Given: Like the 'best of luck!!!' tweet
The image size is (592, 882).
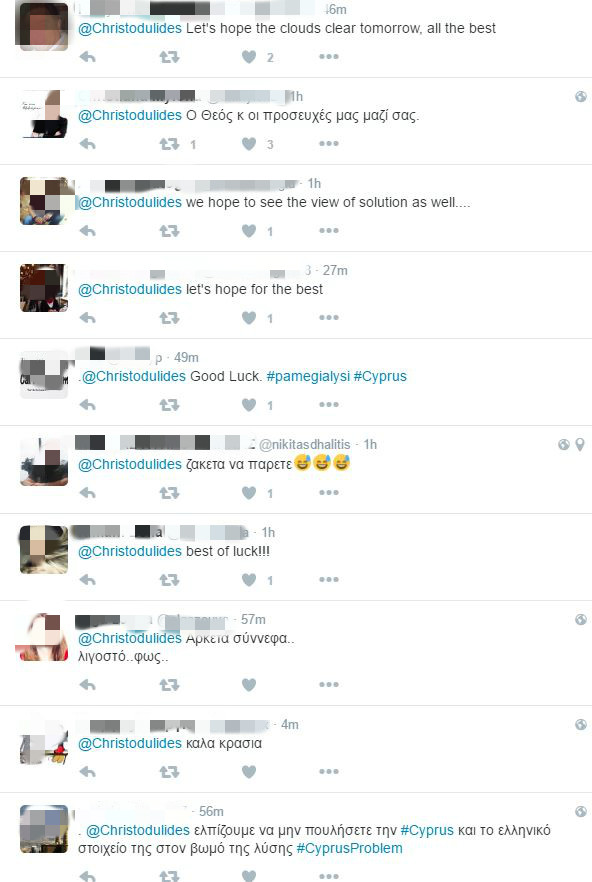Looking at the screenshot, I should (x=249, y=579).
